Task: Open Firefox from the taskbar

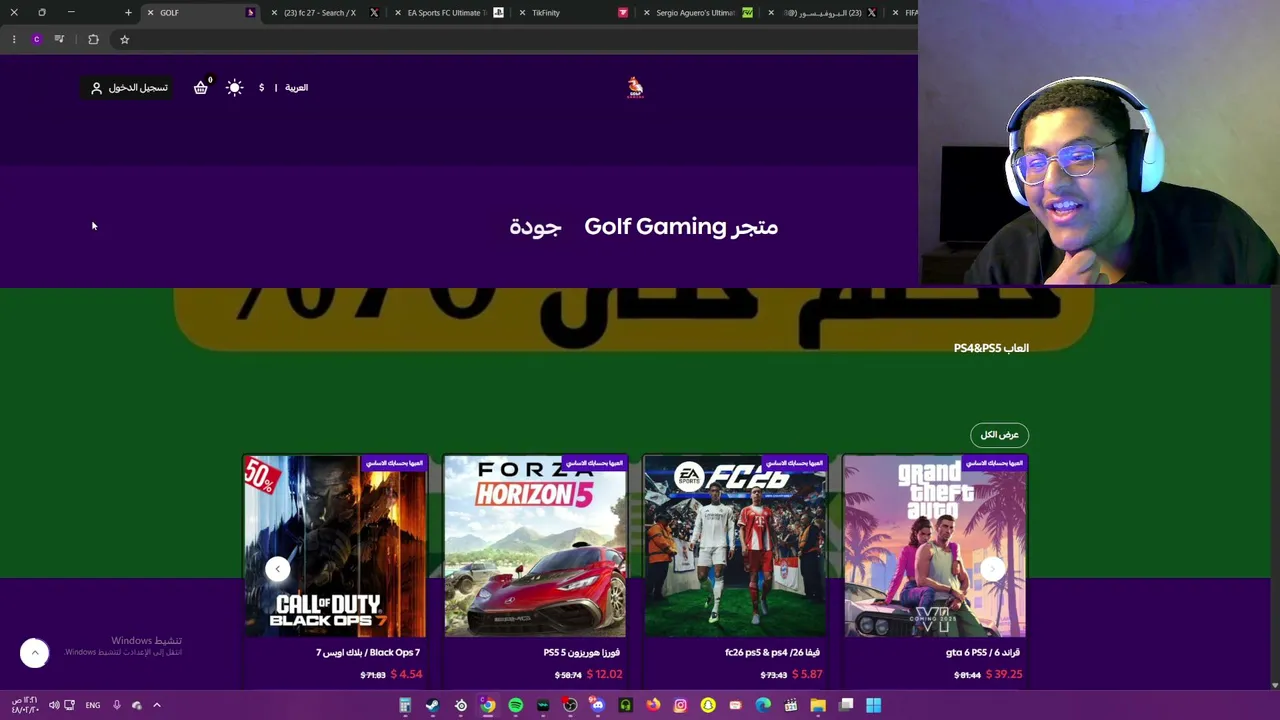Action: (653, 705)
